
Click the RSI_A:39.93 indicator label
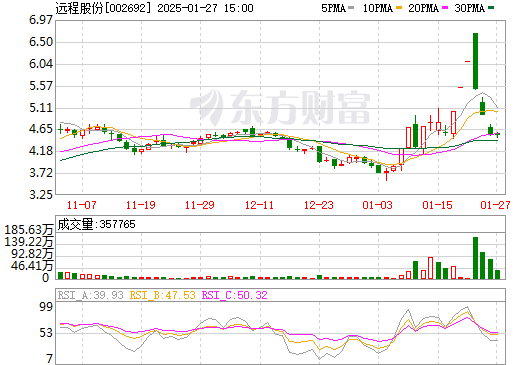point(90,295)
